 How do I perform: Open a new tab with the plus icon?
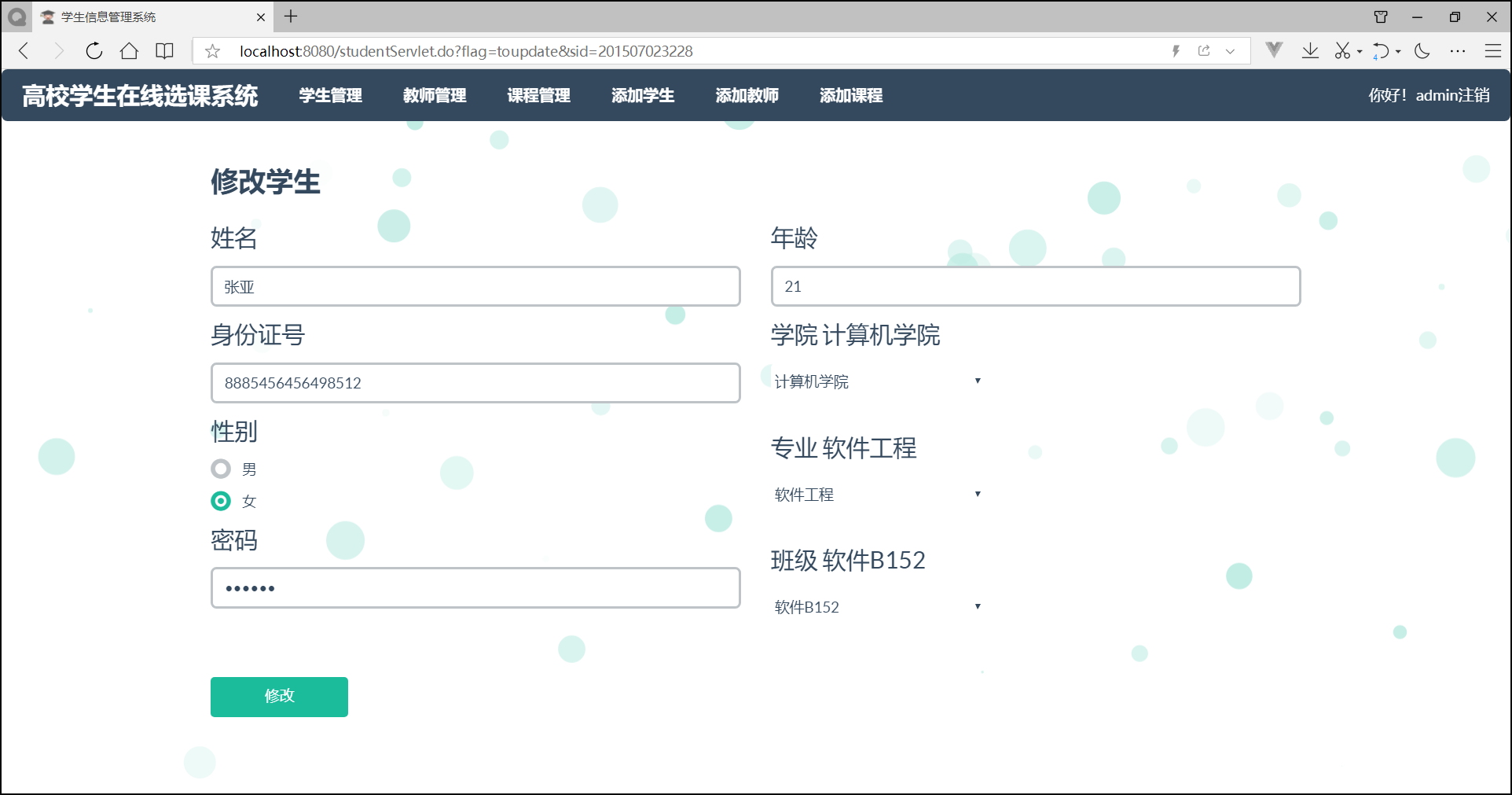click(291, 16)
